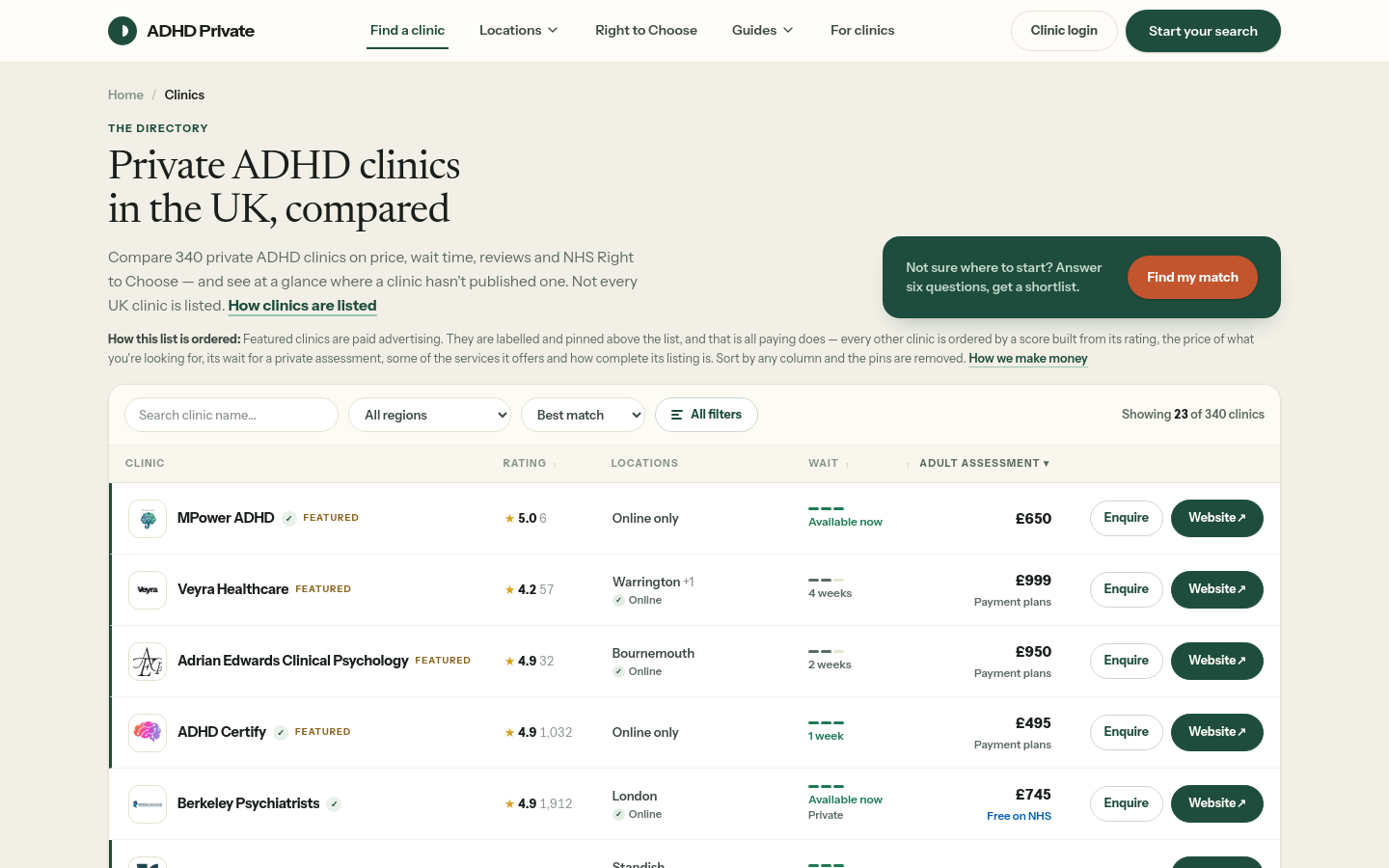The image size is (1389, 868).
Task: Visit the ADHD Certify website
Action: pyautogui.click(x=1217, y=733)
